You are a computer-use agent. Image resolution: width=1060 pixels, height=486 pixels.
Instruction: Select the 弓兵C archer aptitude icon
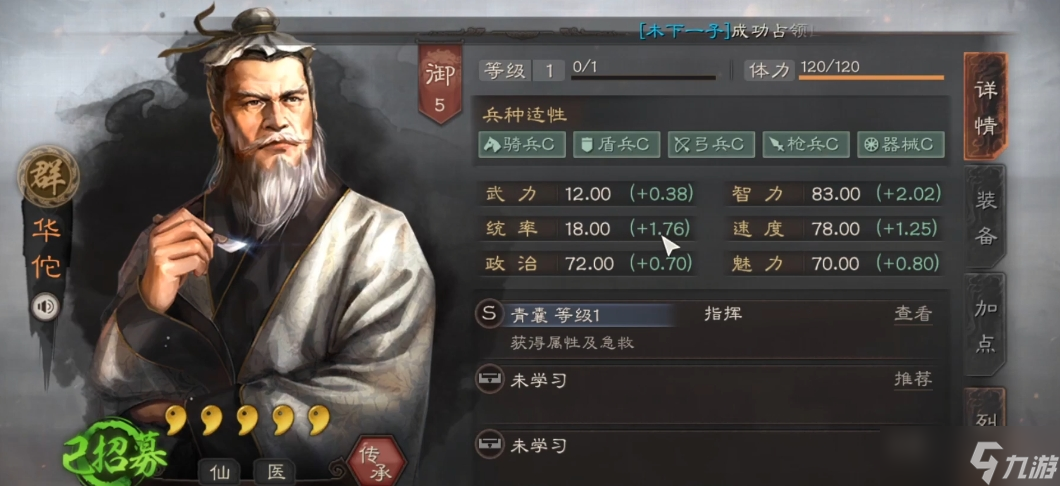pyautogui.click(x=711, y=144)
